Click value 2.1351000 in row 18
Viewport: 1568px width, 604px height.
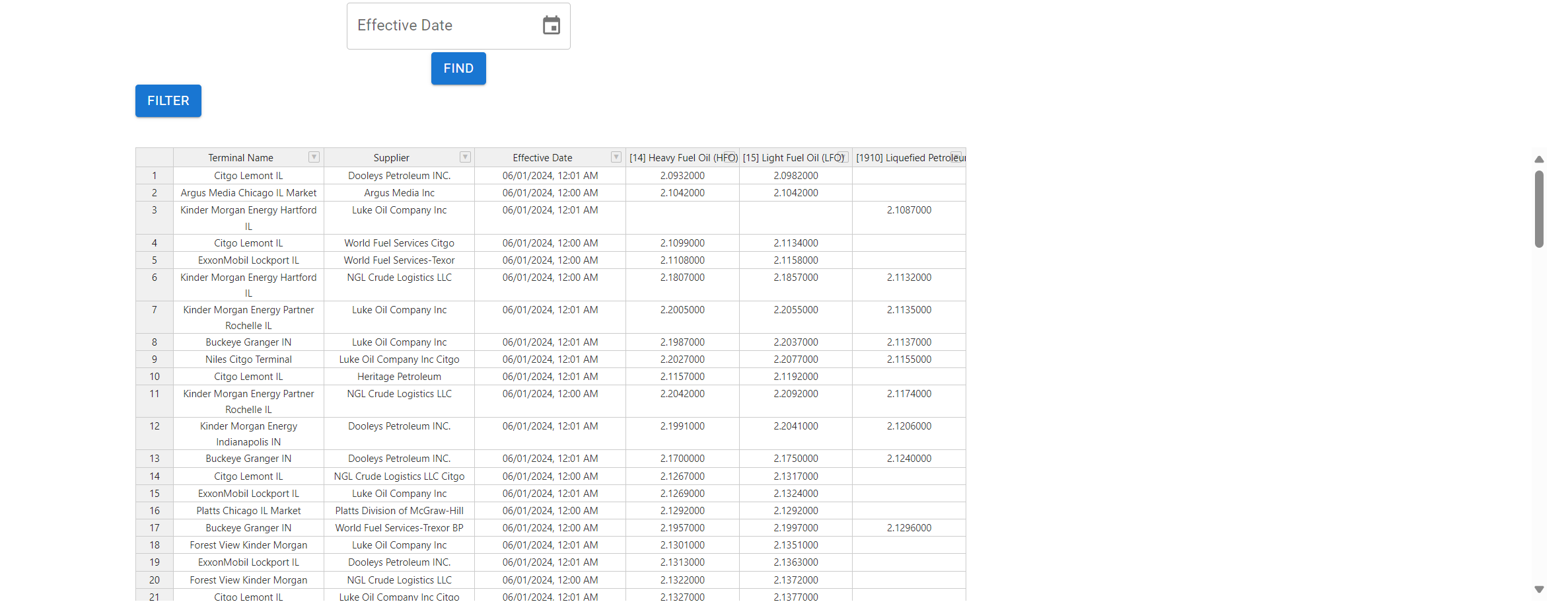[796, 545]
